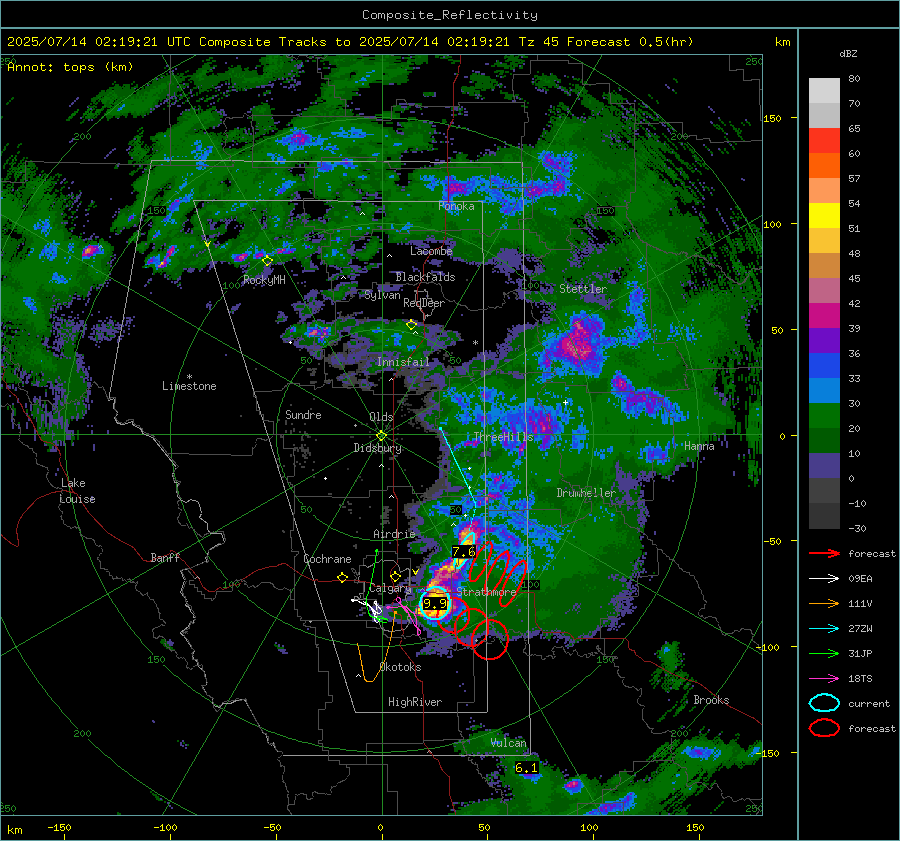Click the red 65 dBZ color swatch
Image resolution: width=900 pixels, height=841 pixels.
(824, 141)
